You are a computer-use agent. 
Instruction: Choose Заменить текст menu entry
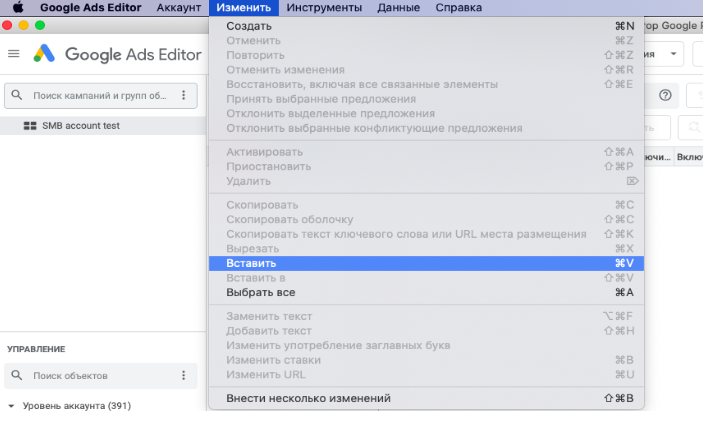(x=426, y=316)
